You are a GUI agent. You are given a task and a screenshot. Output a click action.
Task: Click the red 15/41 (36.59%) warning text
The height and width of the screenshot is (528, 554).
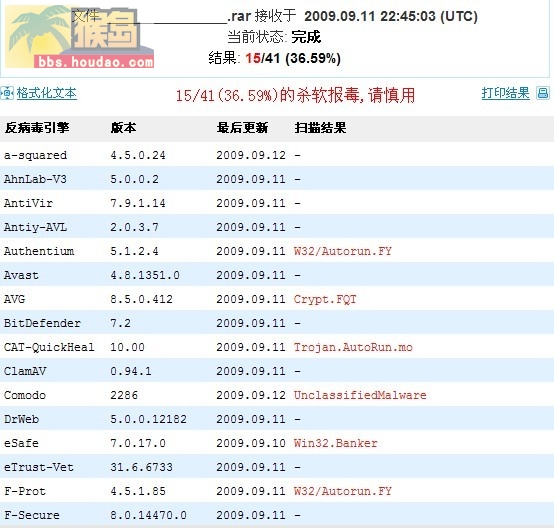coord(295,95)
